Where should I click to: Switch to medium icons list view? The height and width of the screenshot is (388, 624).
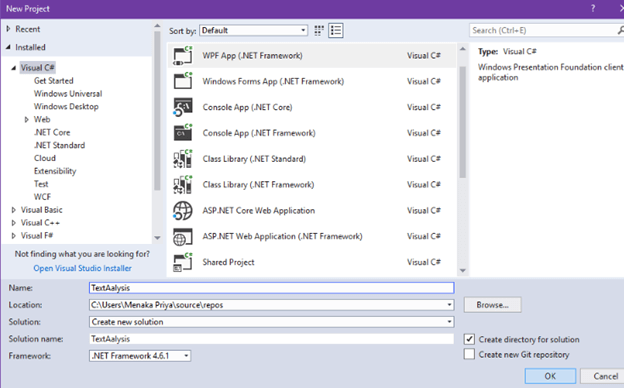336,31
